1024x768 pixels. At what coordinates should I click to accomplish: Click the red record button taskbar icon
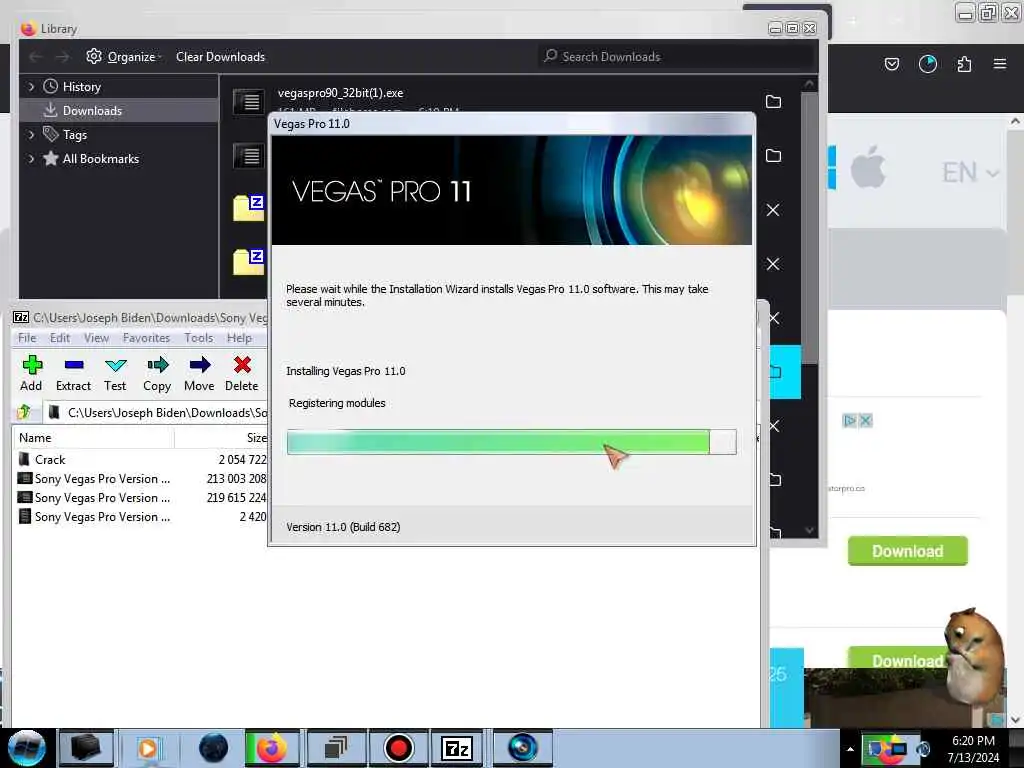point(398,748)
